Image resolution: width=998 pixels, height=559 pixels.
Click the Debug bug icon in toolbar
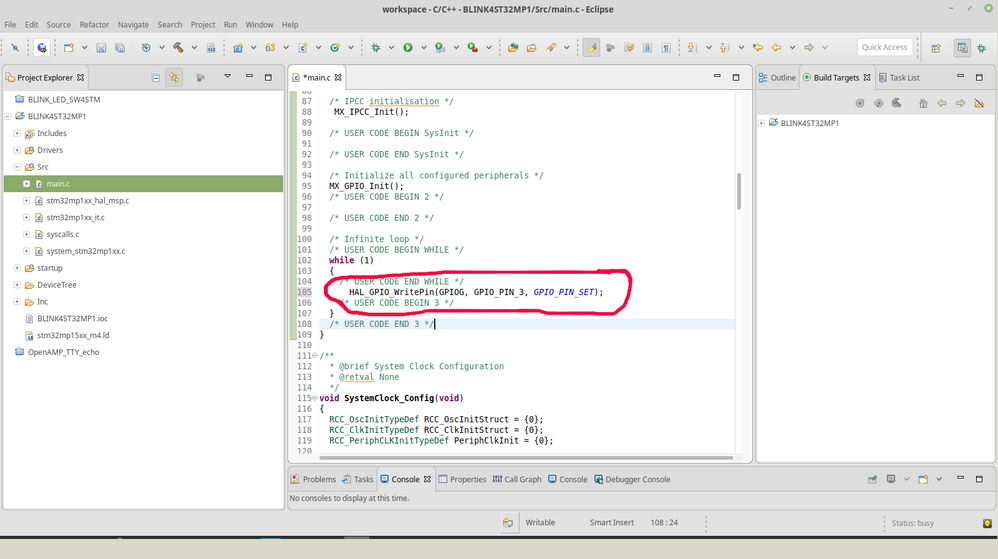click(376, 48)
